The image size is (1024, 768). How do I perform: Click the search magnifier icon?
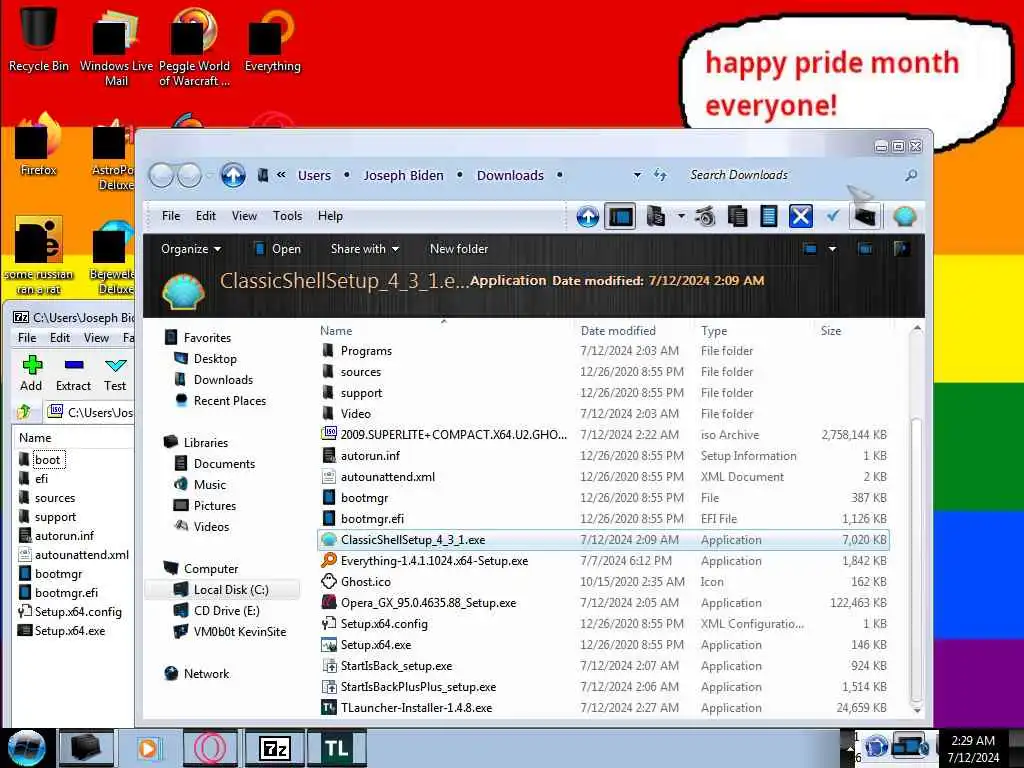coord(911,175)
